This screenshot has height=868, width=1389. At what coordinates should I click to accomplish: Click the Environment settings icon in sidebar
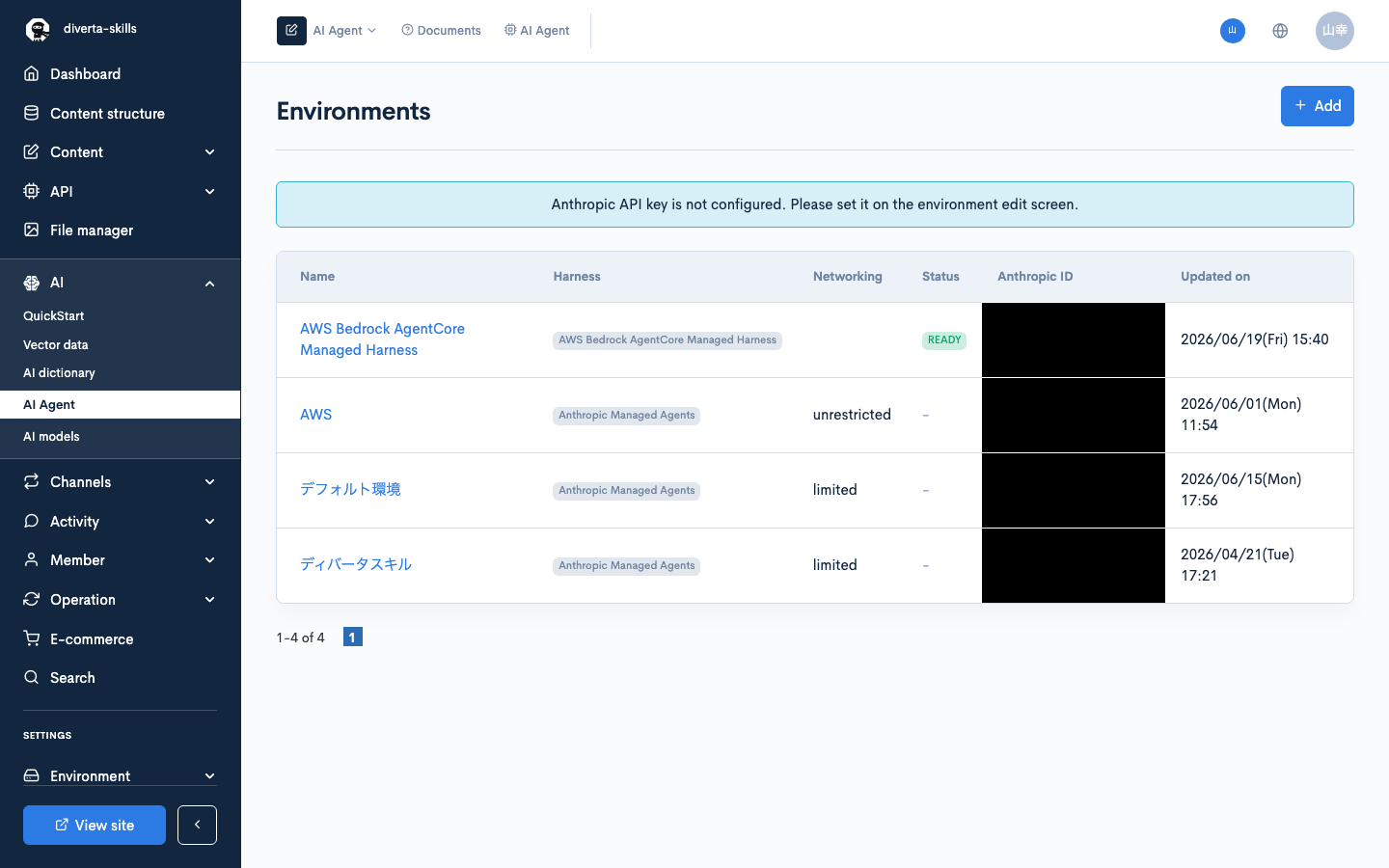(32, 775)
